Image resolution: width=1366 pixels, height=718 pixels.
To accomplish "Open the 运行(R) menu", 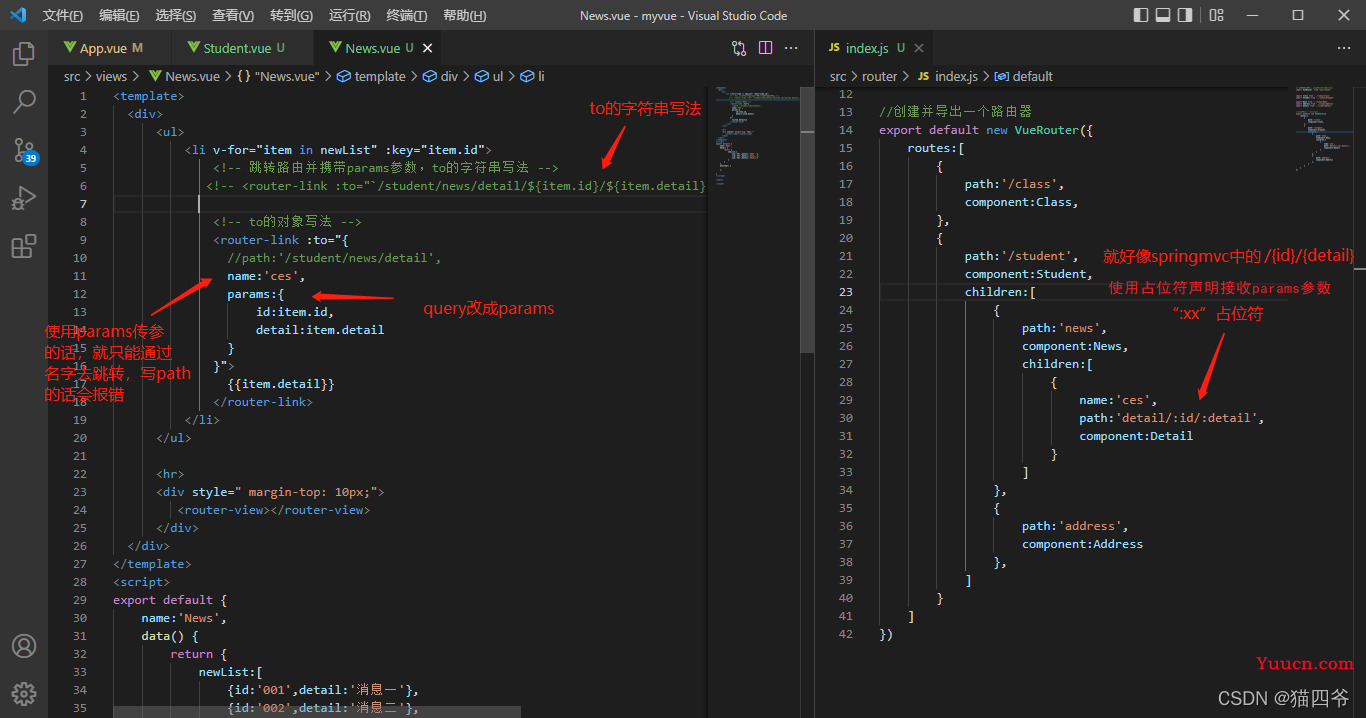I will (x=349, y=15).
